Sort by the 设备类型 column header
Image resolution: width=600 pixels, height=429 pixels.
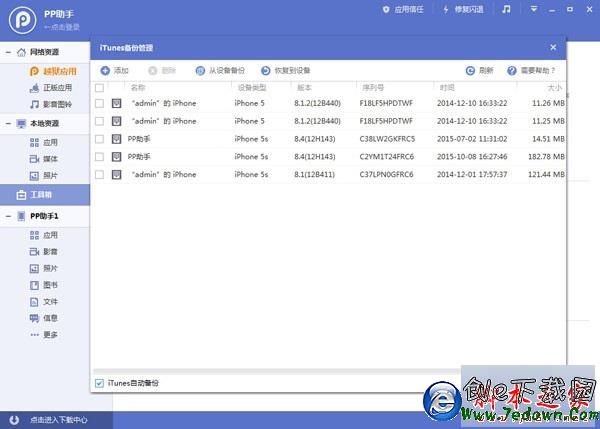coord(252,88)
